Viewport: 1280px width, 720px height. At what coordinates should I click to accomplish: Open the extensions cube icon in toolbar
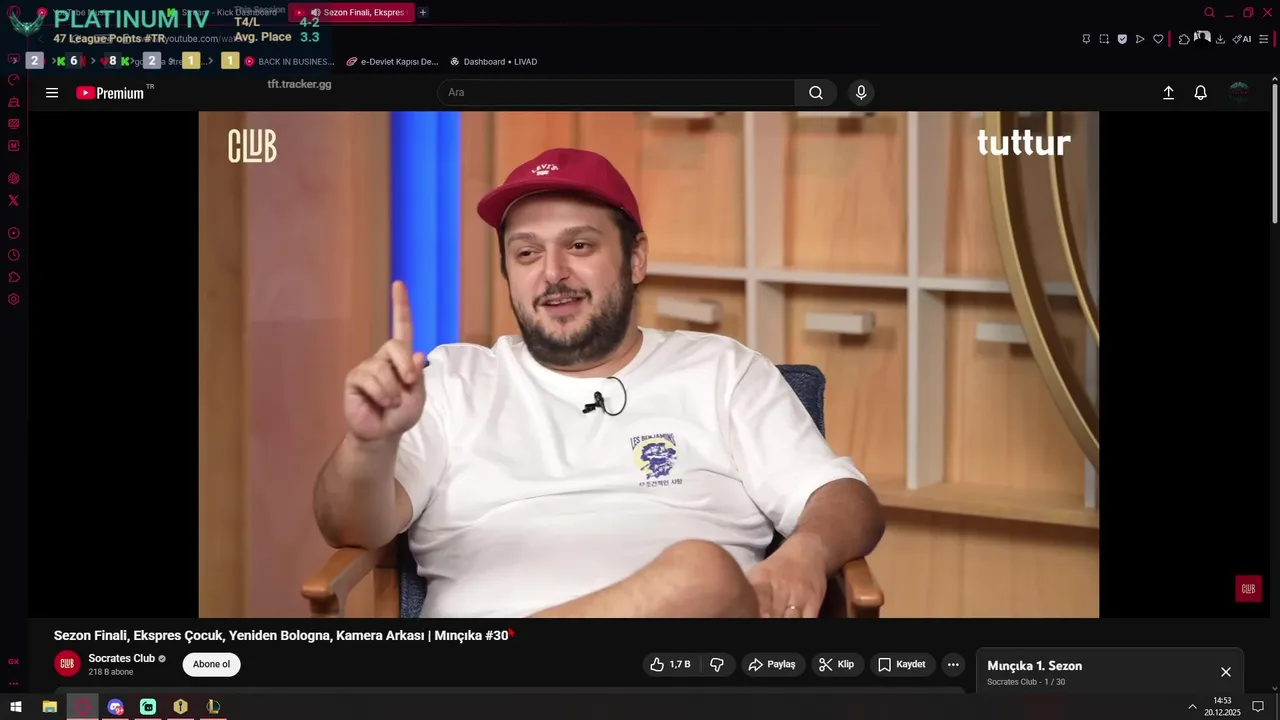click(x=1184, y=39)
